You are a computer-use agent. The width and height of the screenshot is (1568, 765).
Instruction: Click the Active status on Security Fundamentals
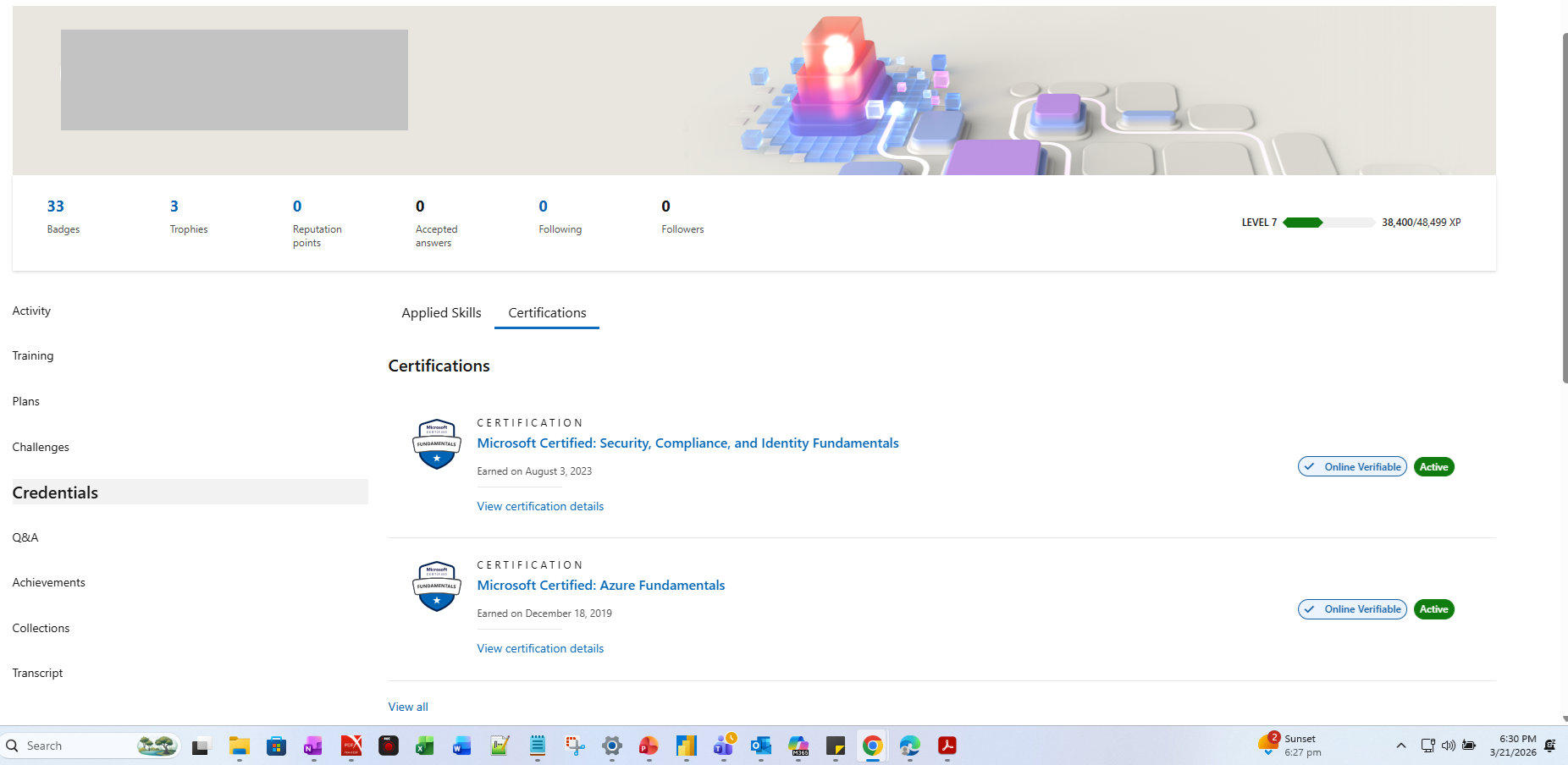[1434, 467]
